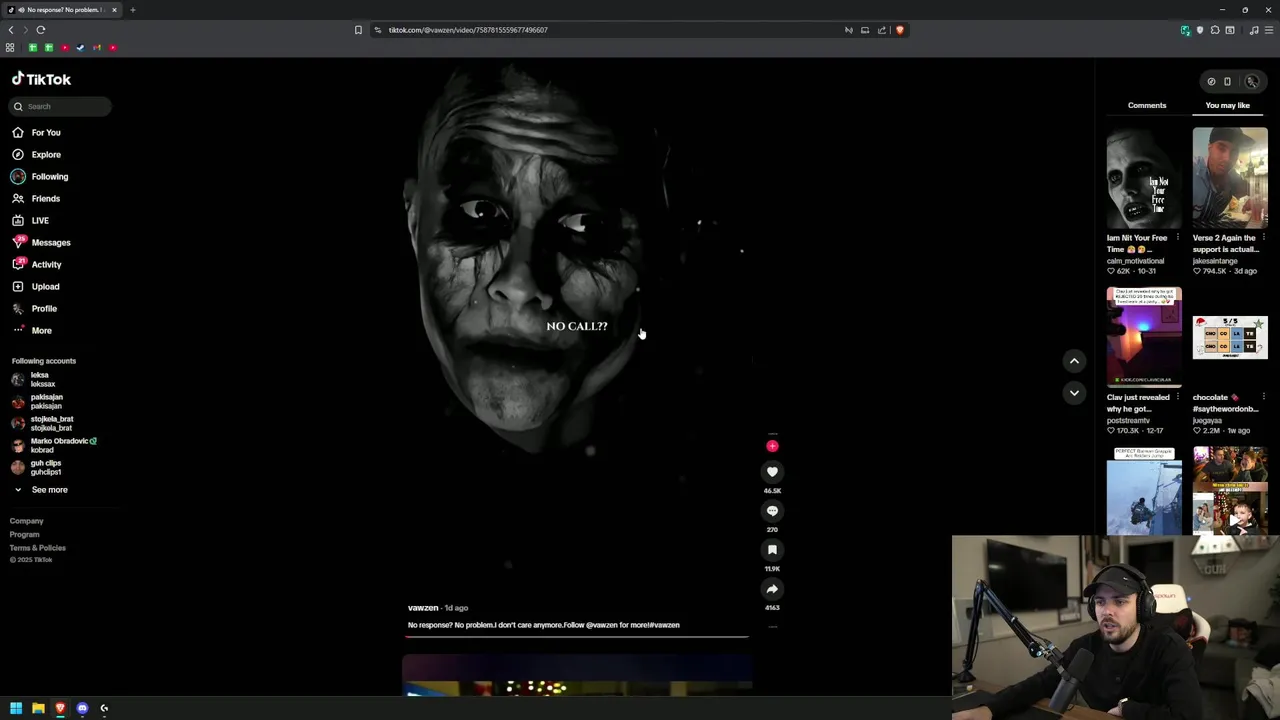
Task: Open the guh clips account
Action: tap(37, 467)
